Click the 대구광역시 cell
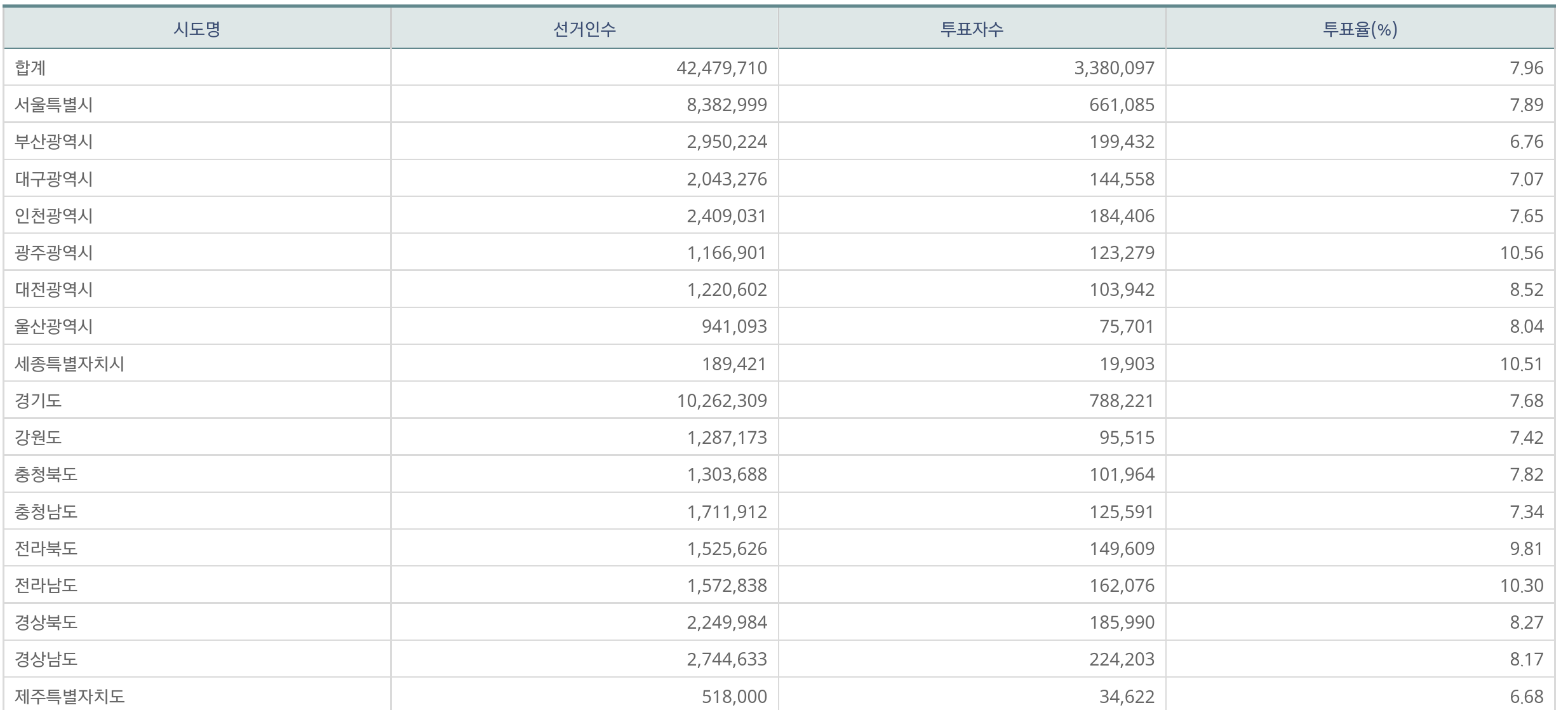This screenshot has width=1568, height=710. coord(54,178)
